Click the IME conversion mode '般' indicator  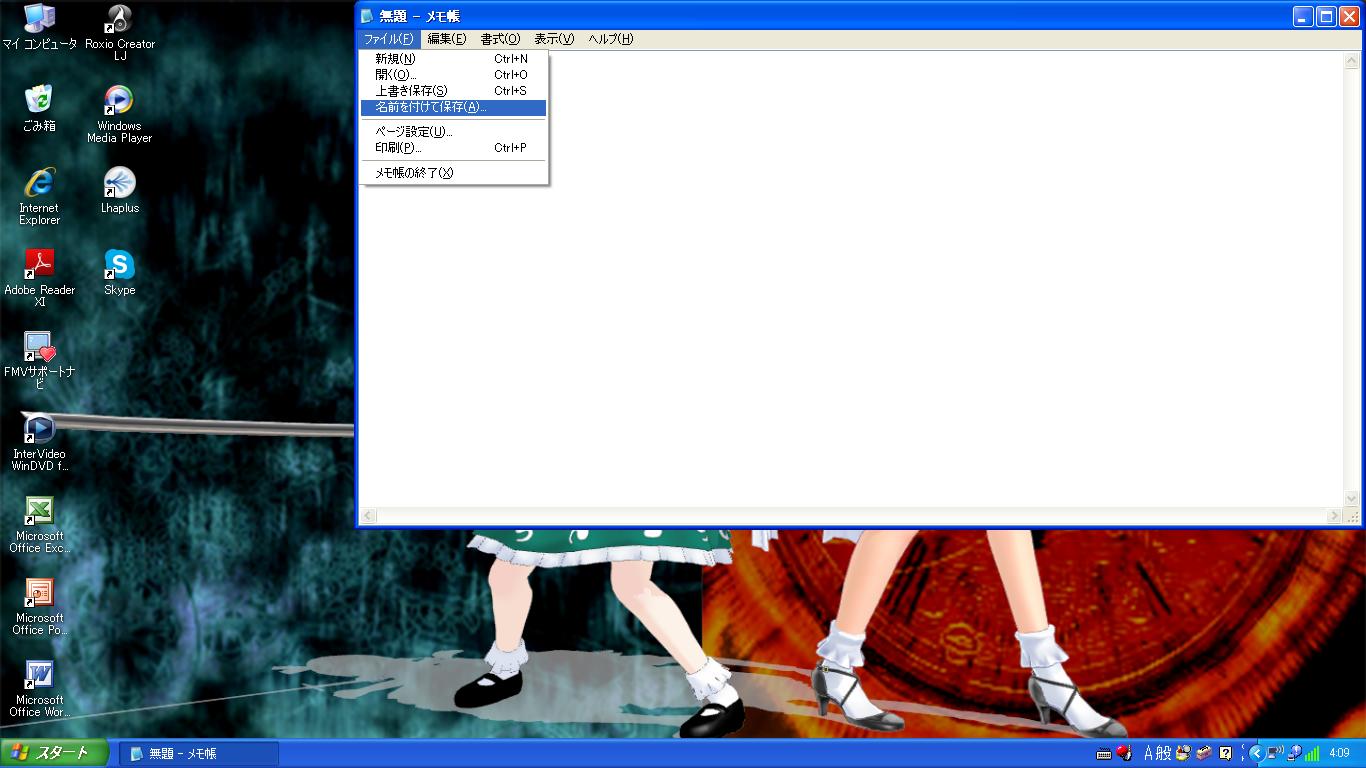[x=1165, y=753]
